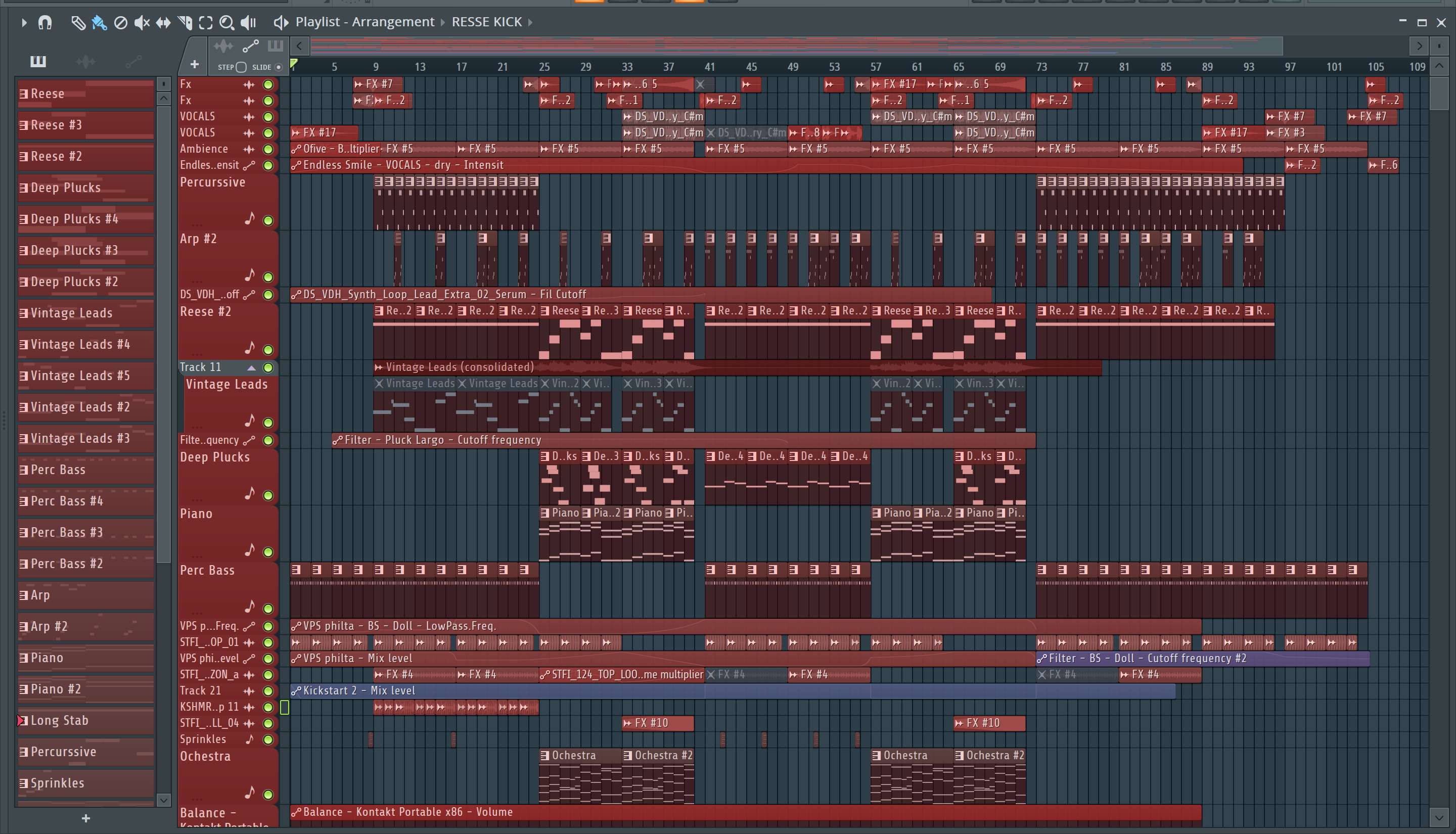Click automation icon on Endles..ensit track

coord(249,166)
